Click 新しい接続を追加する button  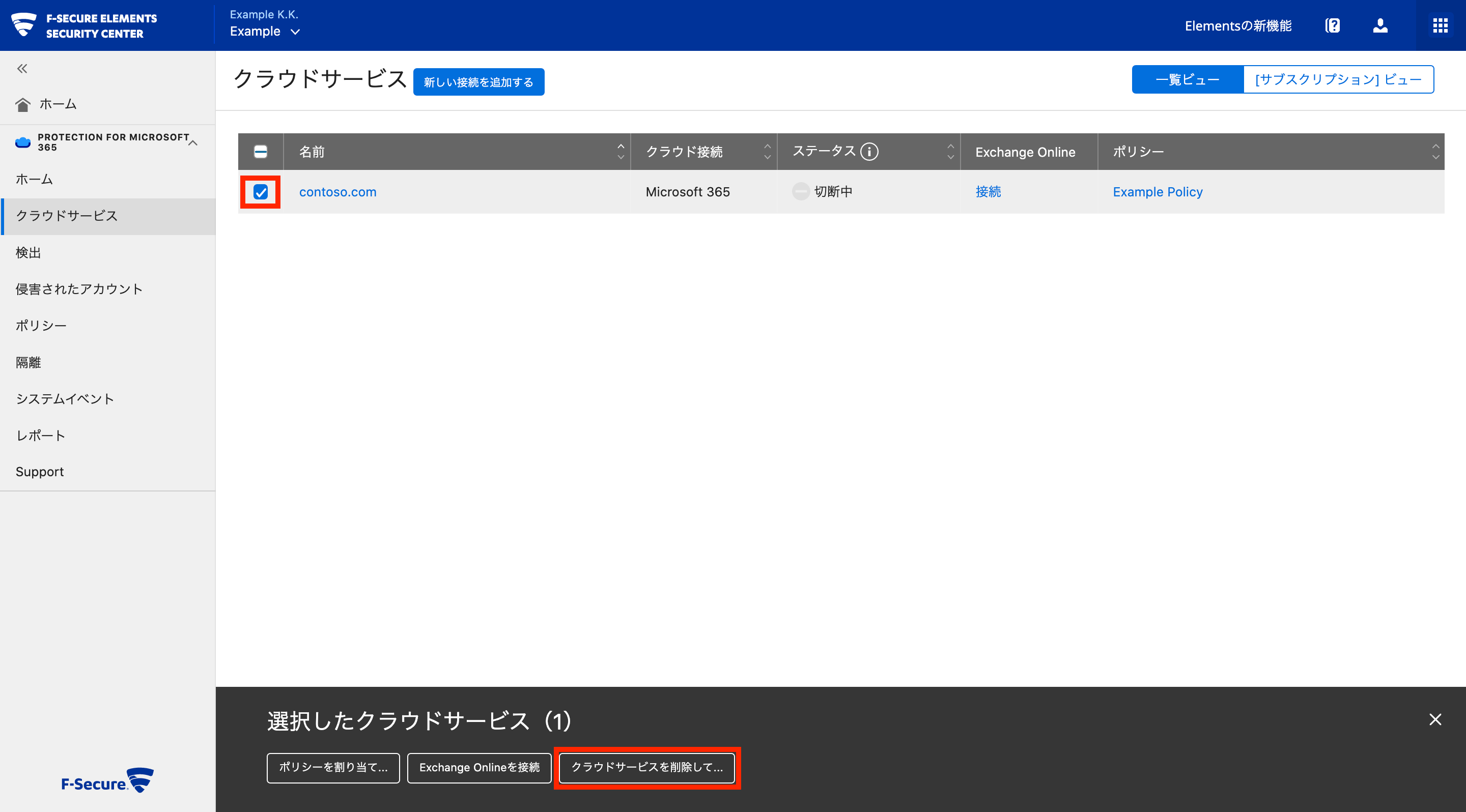pyautogui.click(x=478, y=82)
